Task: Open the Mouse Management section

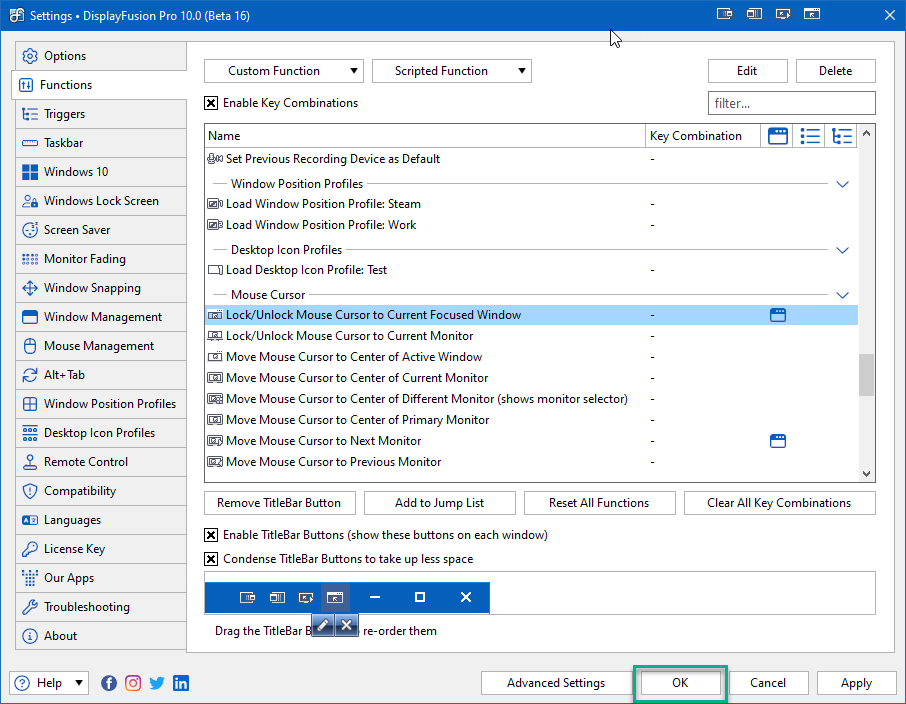Action: pos(101,346)
